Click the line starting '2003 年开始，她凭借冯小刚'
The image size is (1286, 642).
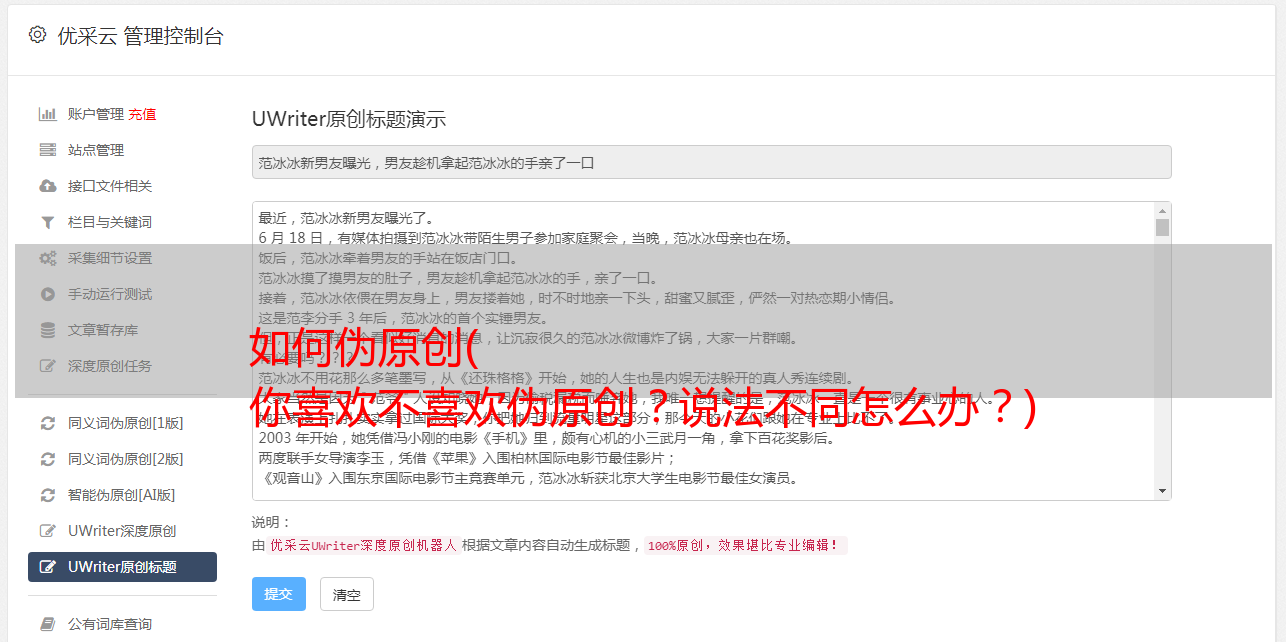tap(548, 438)
